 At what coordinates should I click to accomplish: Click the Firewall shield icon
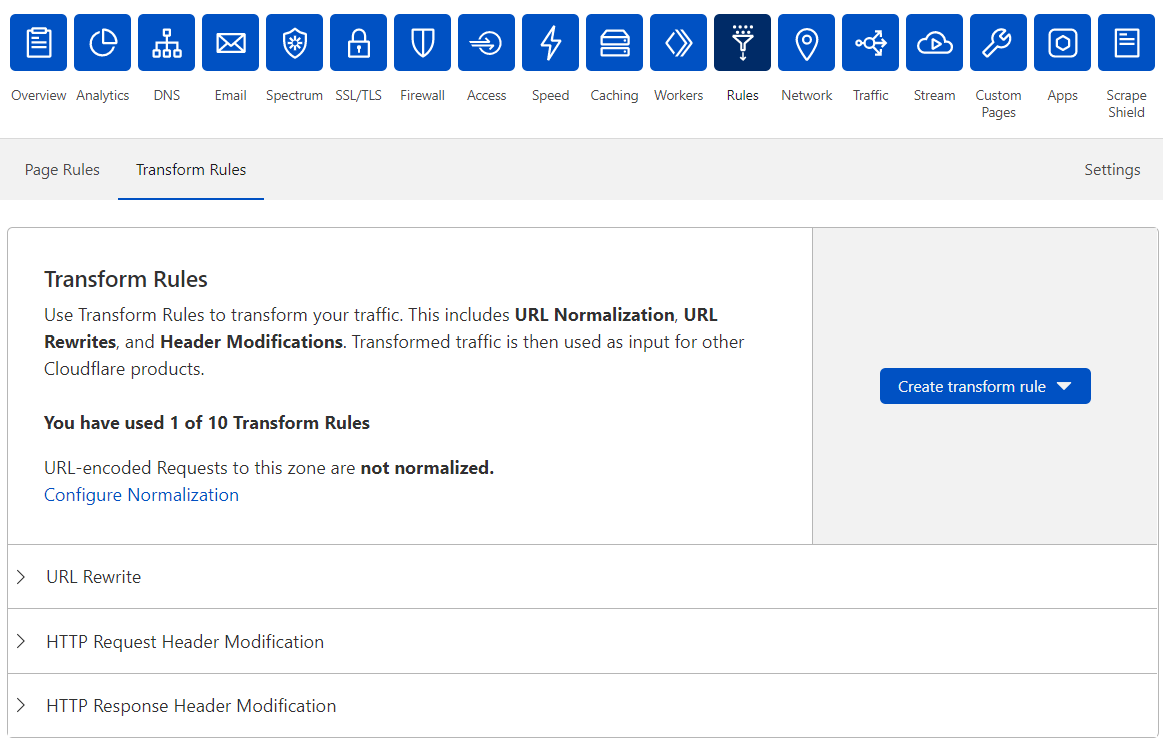coord(423,43)
